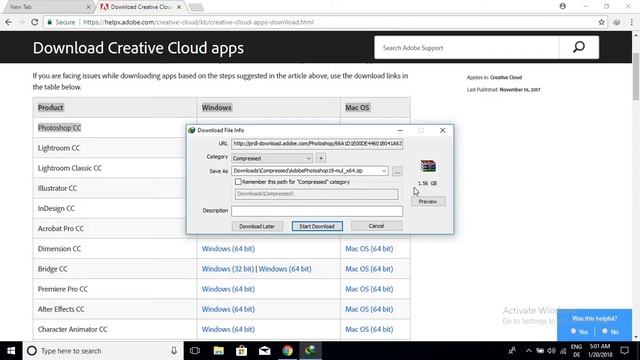Check Remember this path for Compressed category
The height and width of the screenshot is (360, 640).
pyautogui.click(x=238, y=182)
